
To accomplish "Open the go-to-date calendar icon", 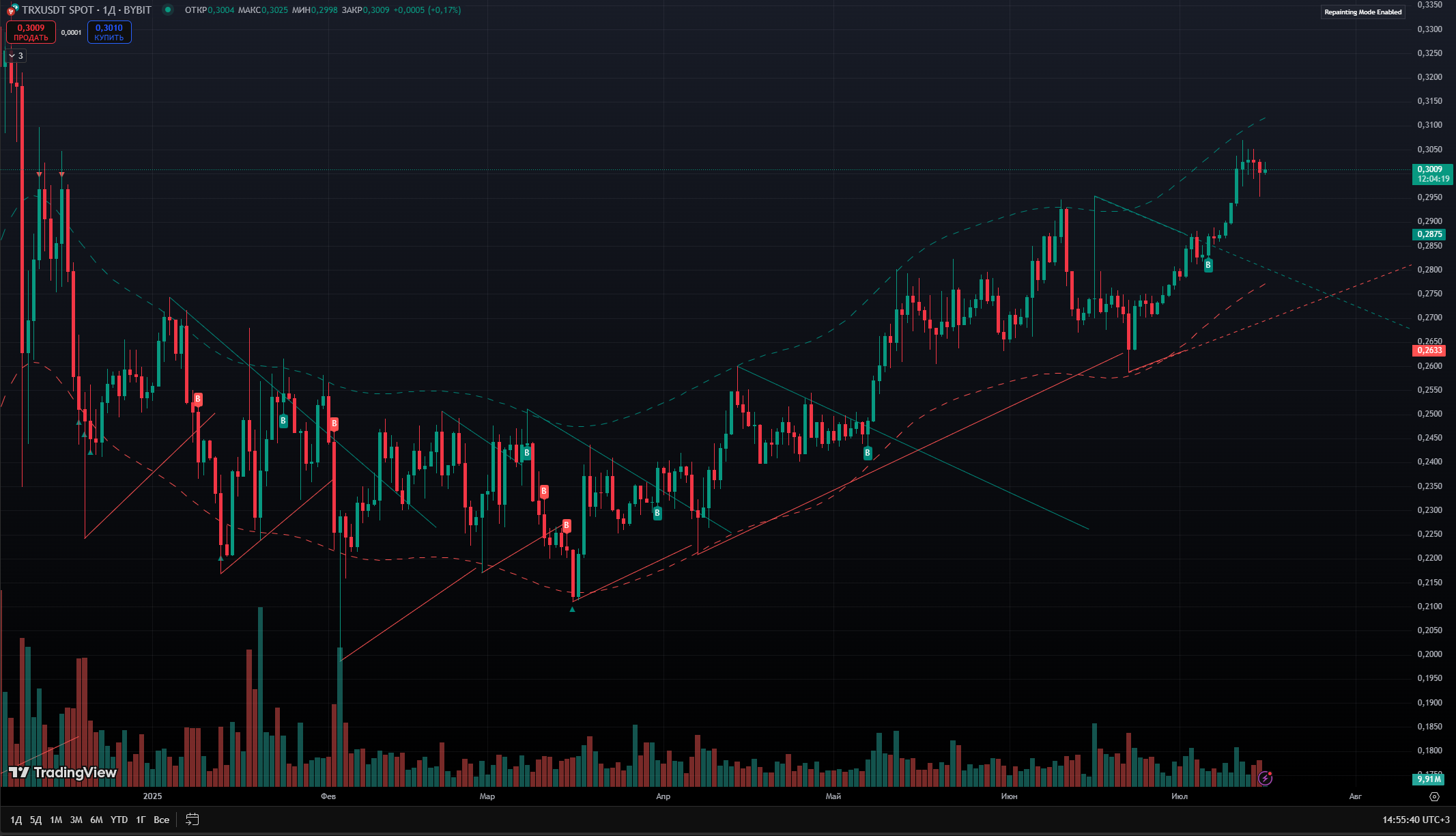I will tap(192, 819).
